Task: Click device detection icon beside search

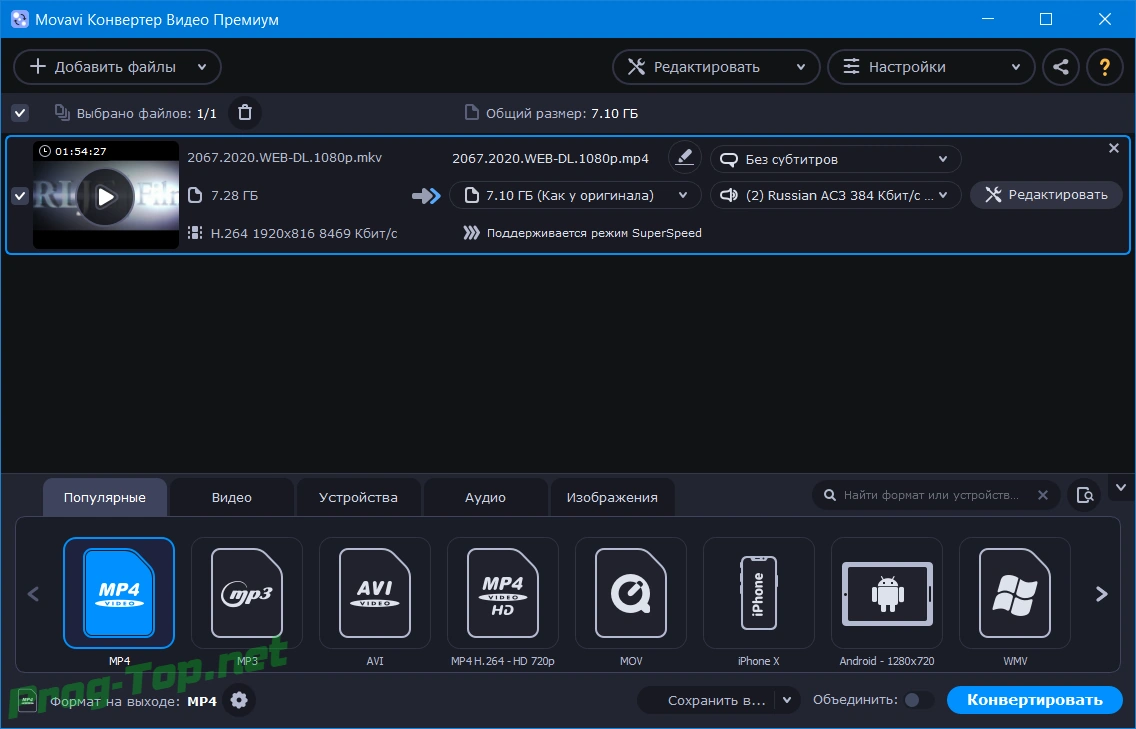Action: click(x=1085, y=495)
